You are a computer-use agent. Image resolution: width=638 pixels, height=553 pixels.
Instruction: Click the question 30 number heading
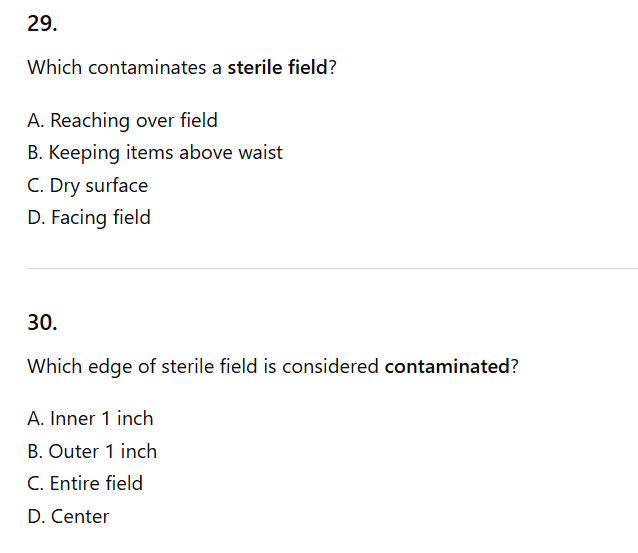coord(42,322)
